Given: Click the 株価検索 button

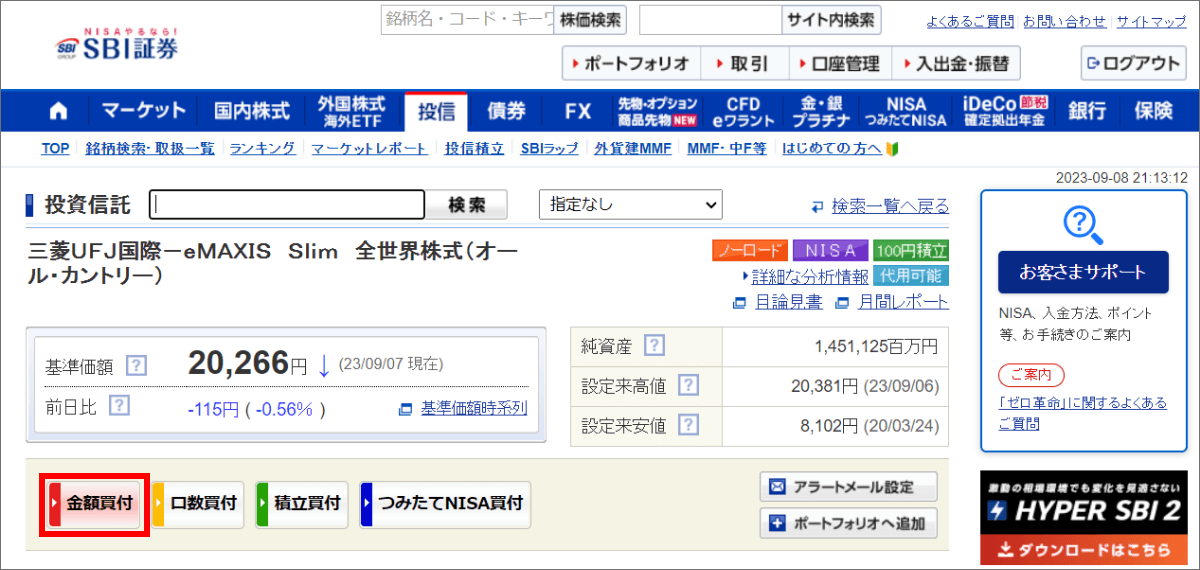Looking at the screenshot, I should [590, 19].
